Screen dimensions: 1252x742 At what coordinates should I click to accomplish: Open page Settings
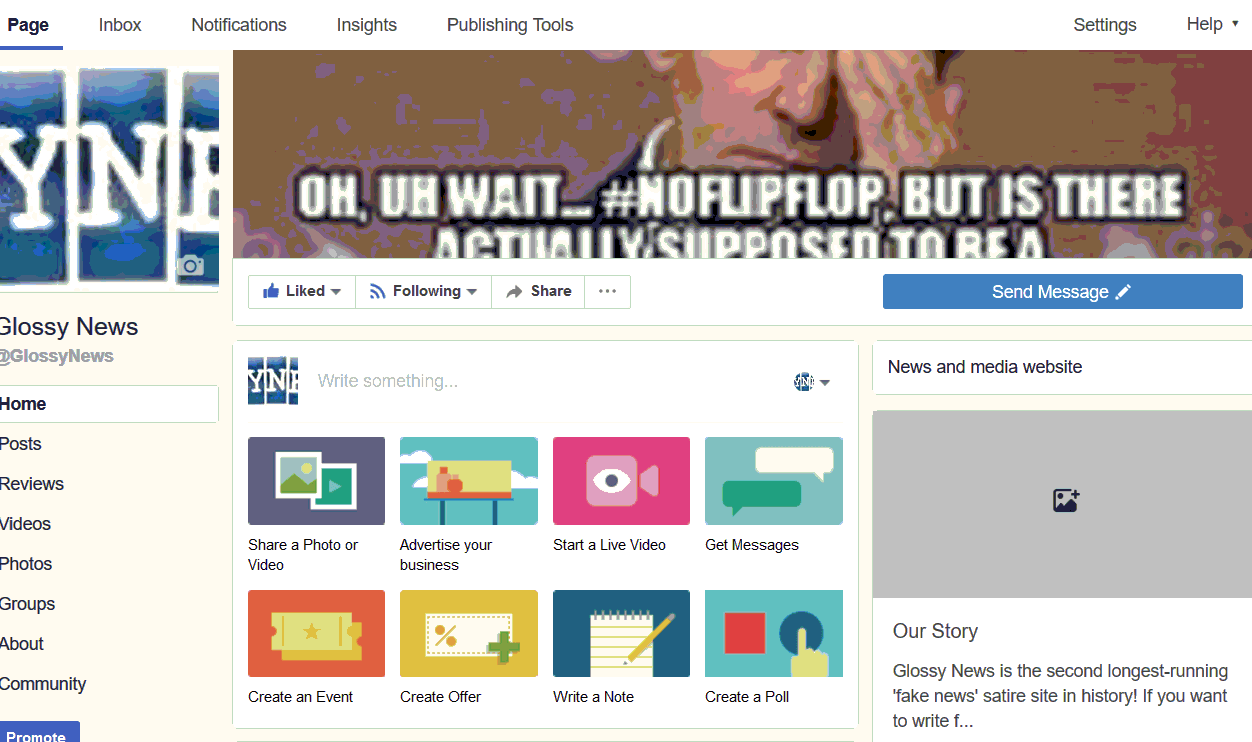1105,25
